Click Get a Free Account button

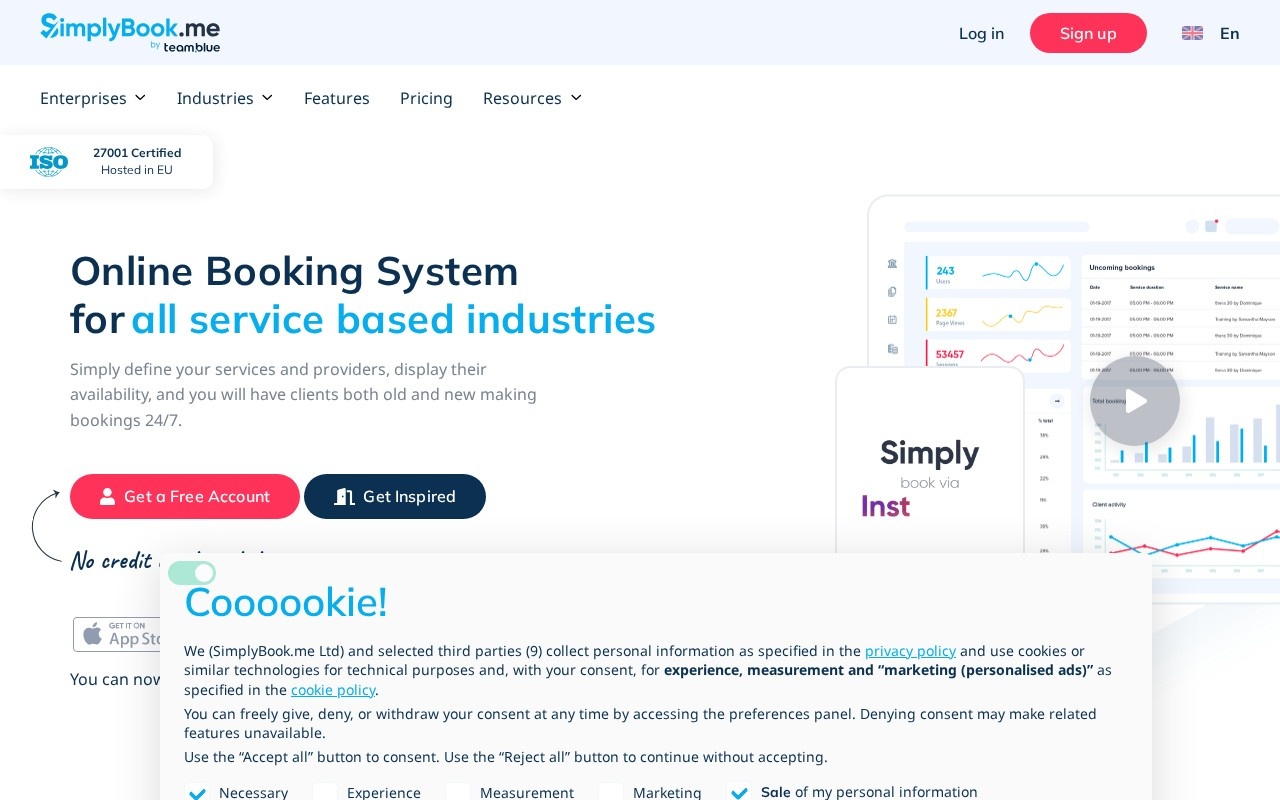(x=185, y=496)
